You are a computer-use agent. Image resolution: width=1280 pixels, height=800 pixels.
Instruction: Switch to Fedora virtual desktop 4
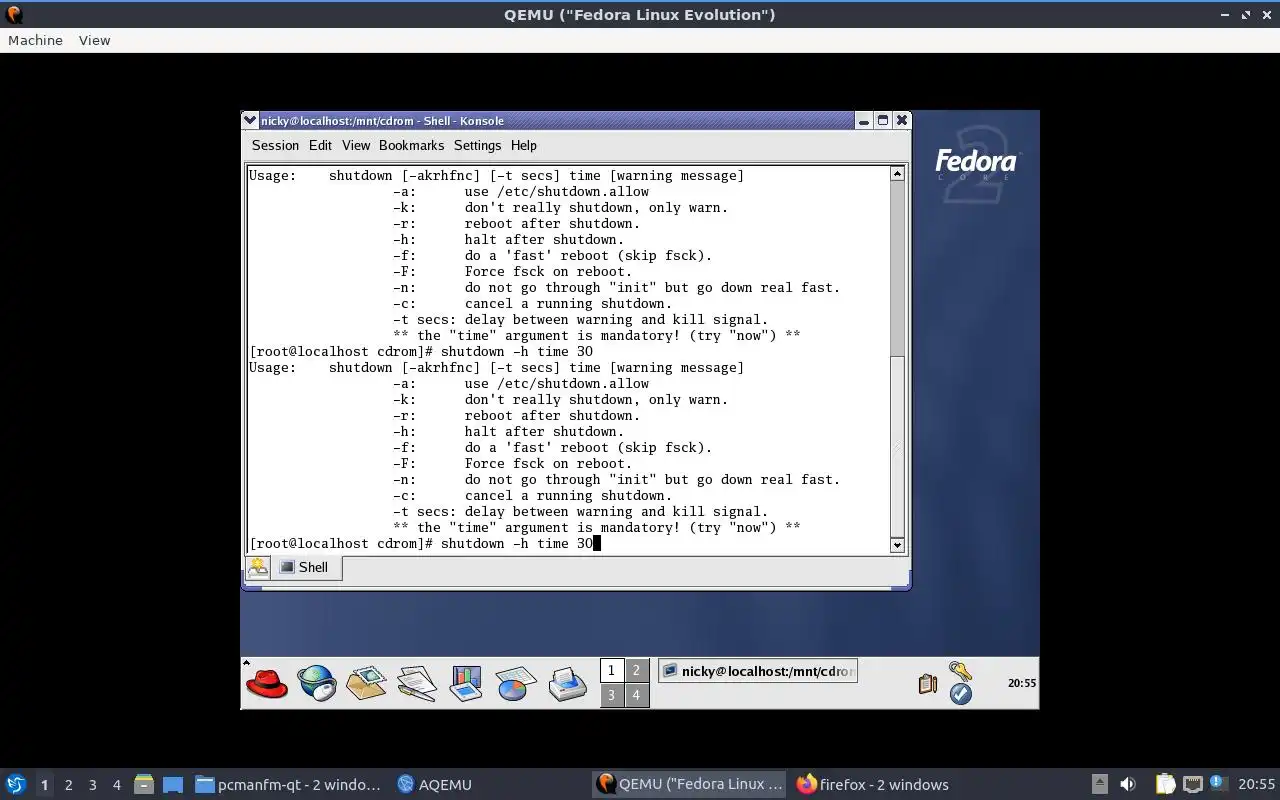coord(636,694)
